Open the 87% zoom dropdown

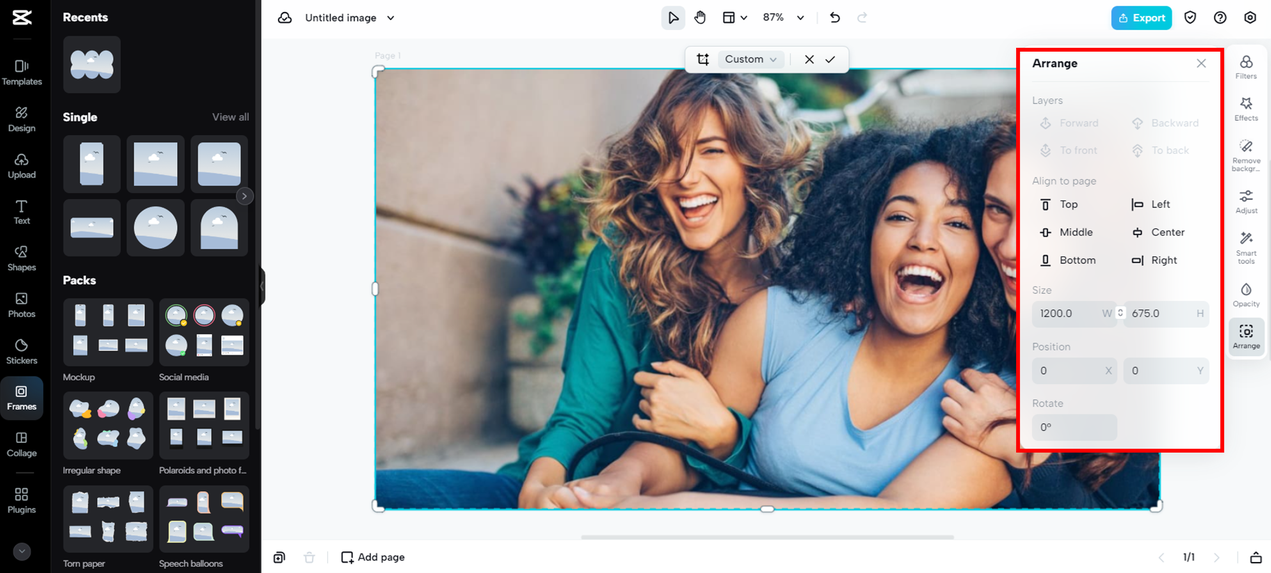[783, 18]
